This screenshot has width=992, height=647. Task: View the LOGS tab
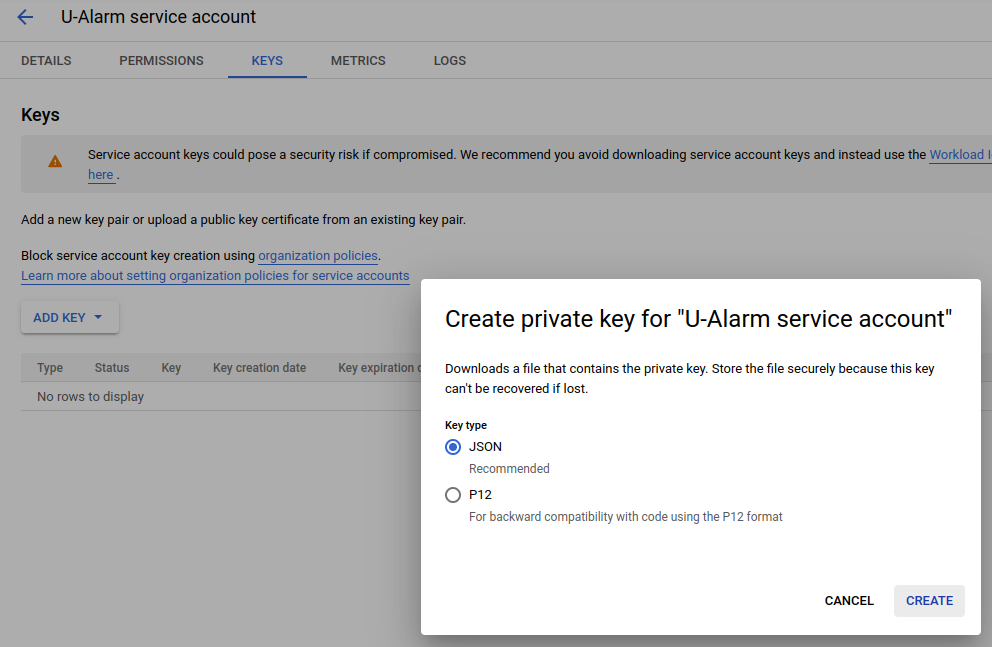[x=449, y=61]
